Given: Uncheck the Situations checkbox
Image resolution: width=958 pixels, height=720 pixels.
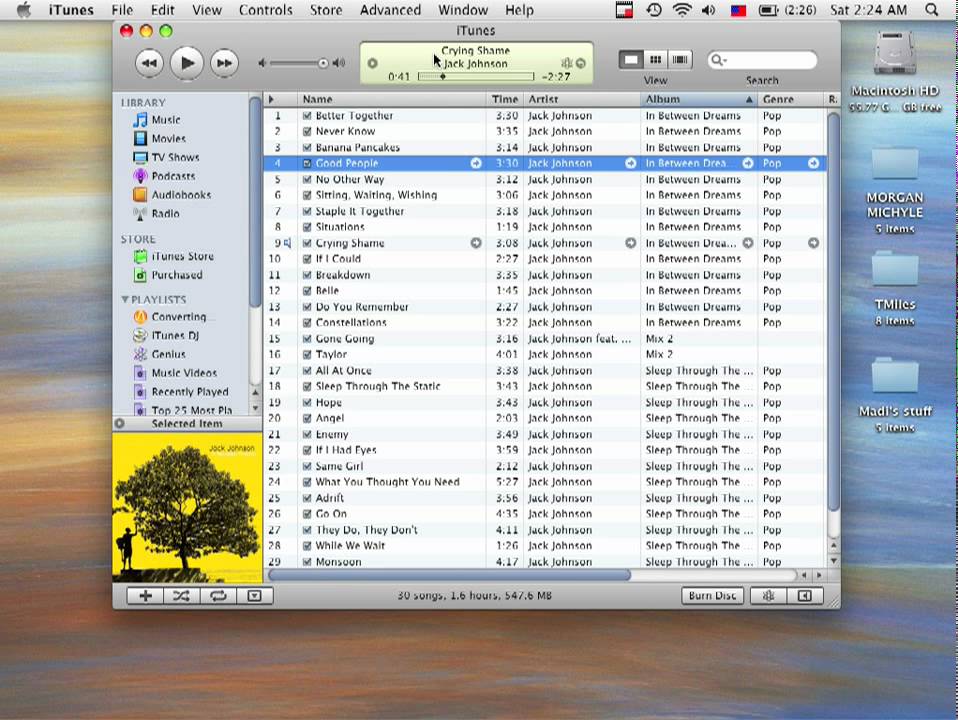Looking at the screenshot, I should tap(307, 227).
